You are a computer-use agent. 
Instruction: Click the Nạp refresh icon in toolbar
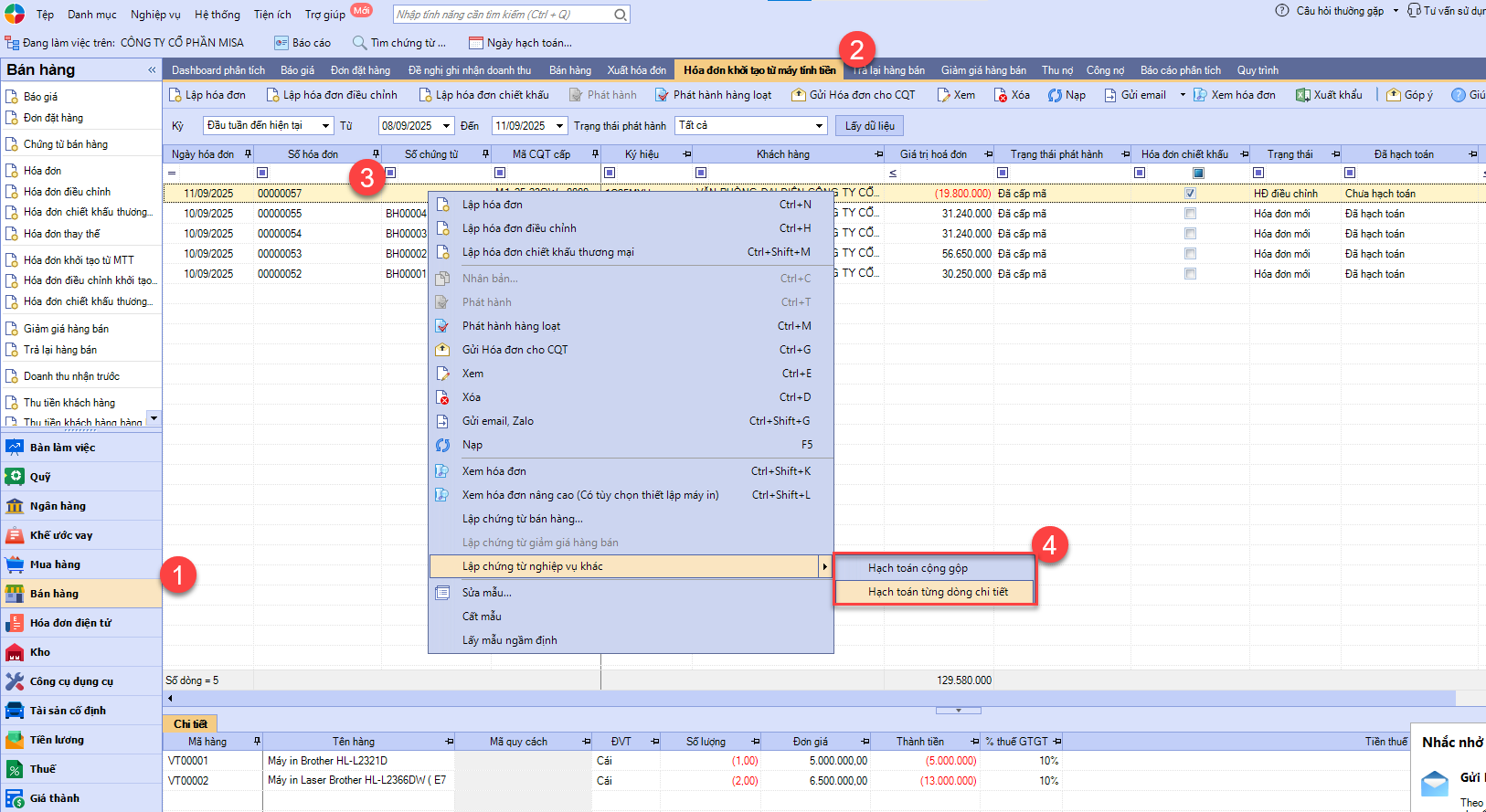[1055, 95]
